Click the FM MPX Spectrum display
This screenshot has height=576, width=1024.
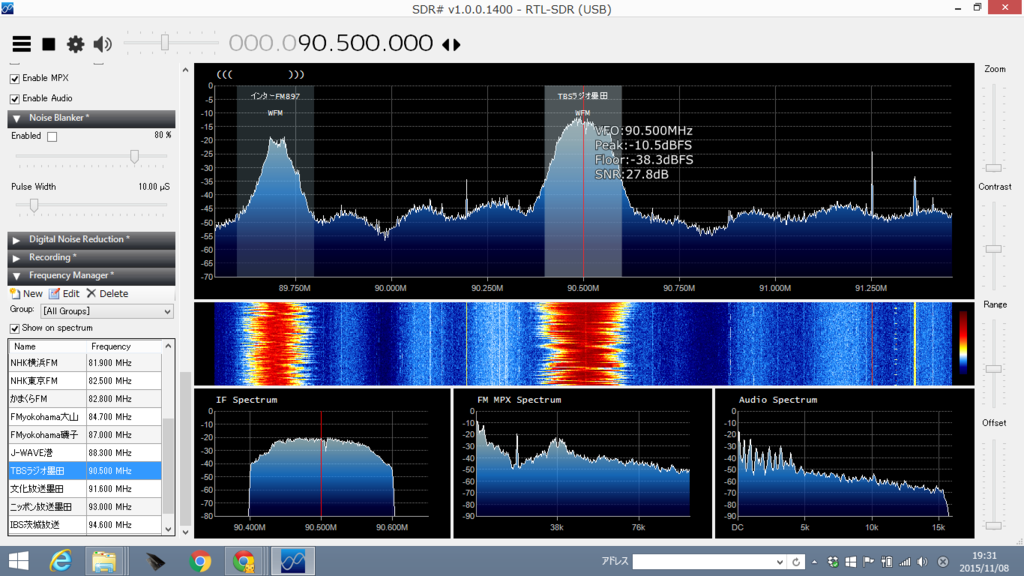[583, 464]
